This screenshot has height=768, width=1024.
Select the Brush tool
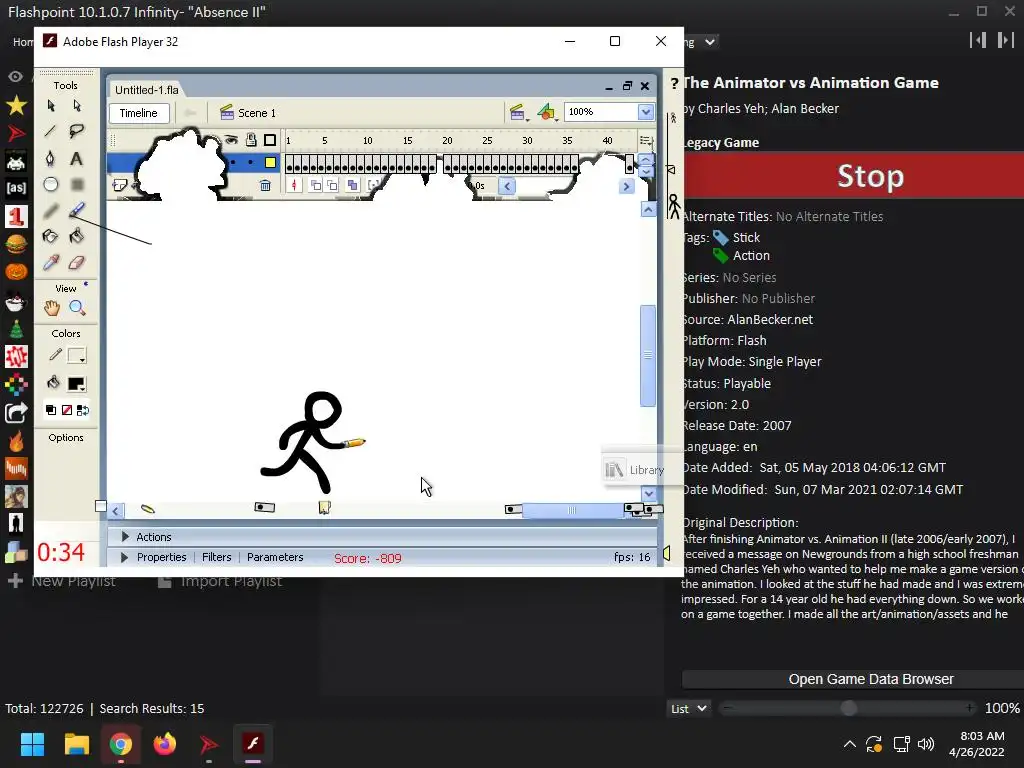[76, 210]
